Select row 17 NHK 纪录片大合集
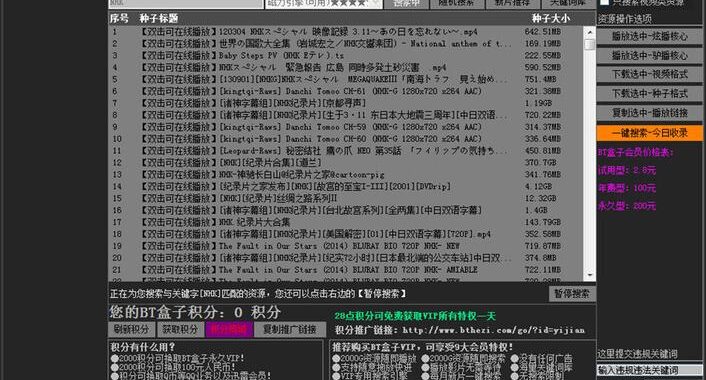706x380 pixels. click(346, 222)
